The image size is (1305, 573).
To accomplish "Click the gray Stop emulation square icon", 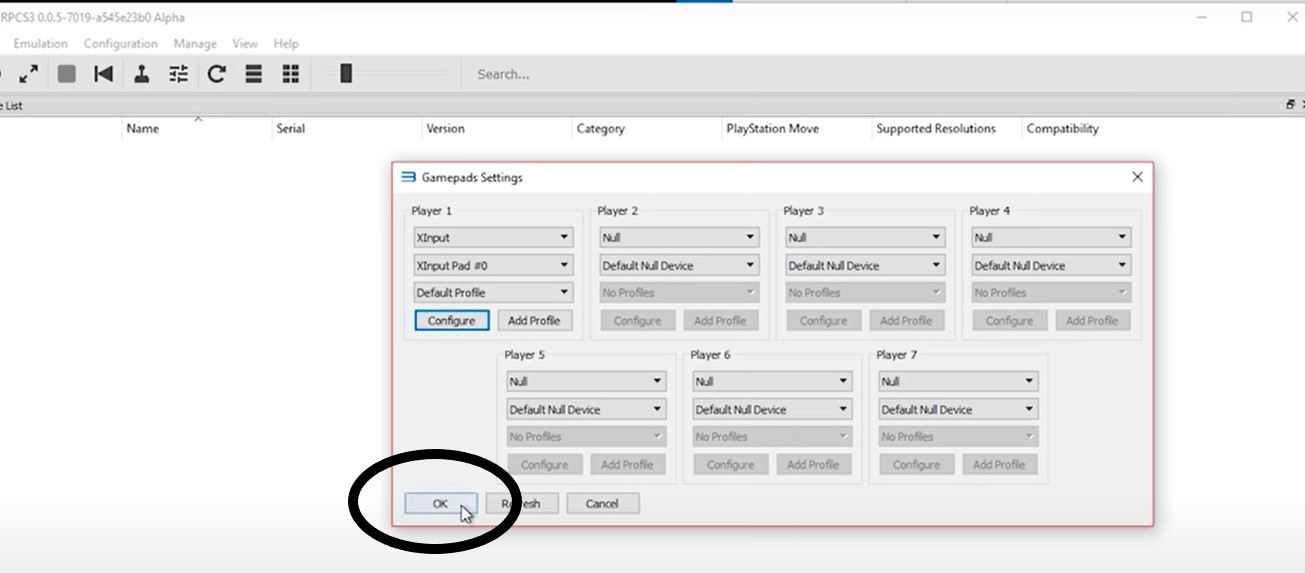I will [67, 74].
